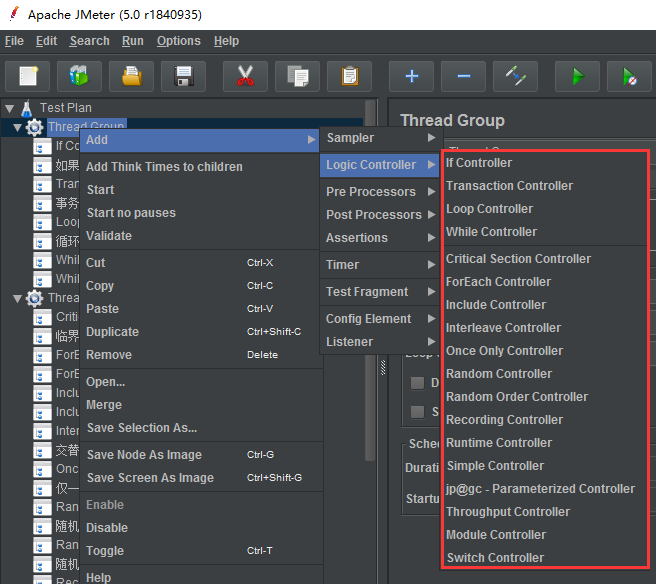Click the Paste clipboard toolbar icon

point(349,76)
